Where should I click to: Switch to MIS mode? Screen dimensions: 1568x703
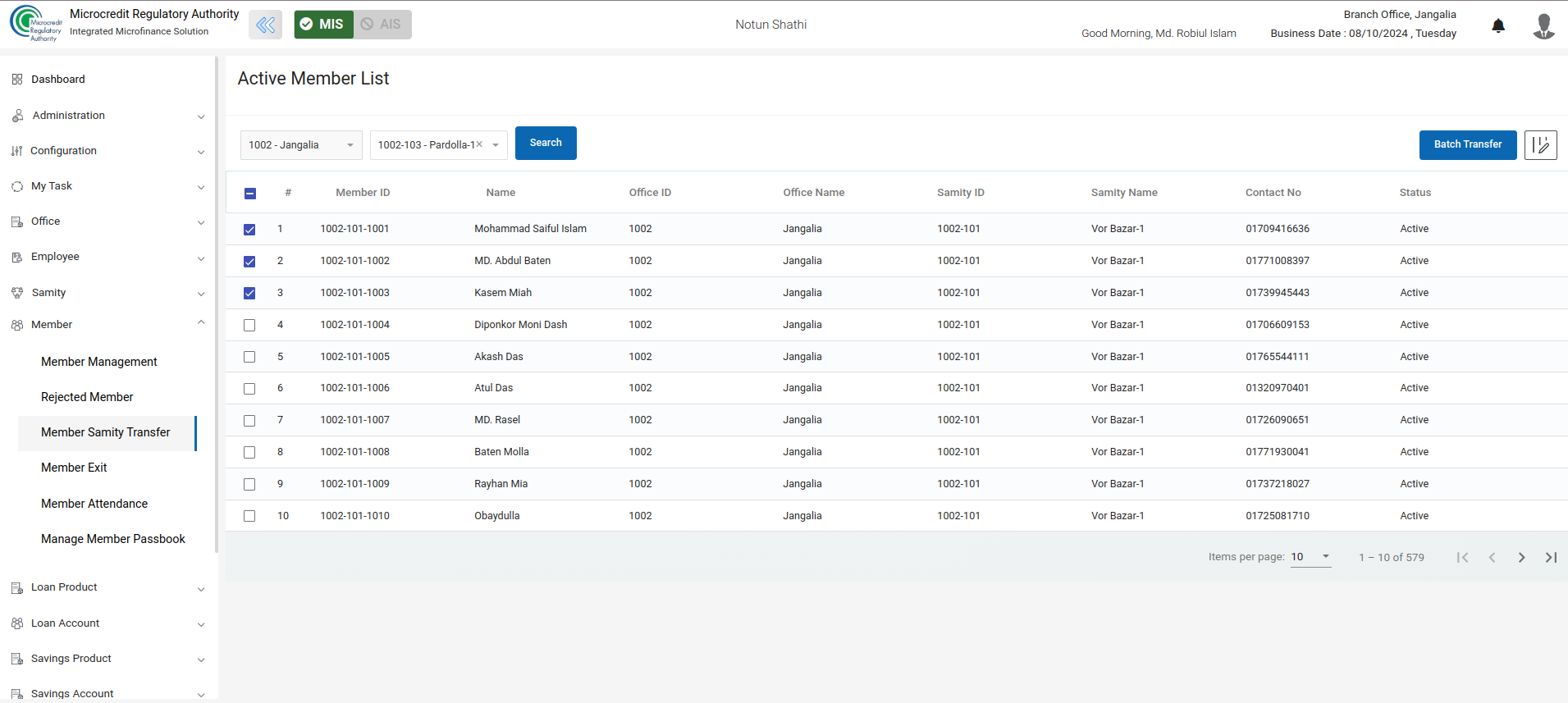pos(323,25)
